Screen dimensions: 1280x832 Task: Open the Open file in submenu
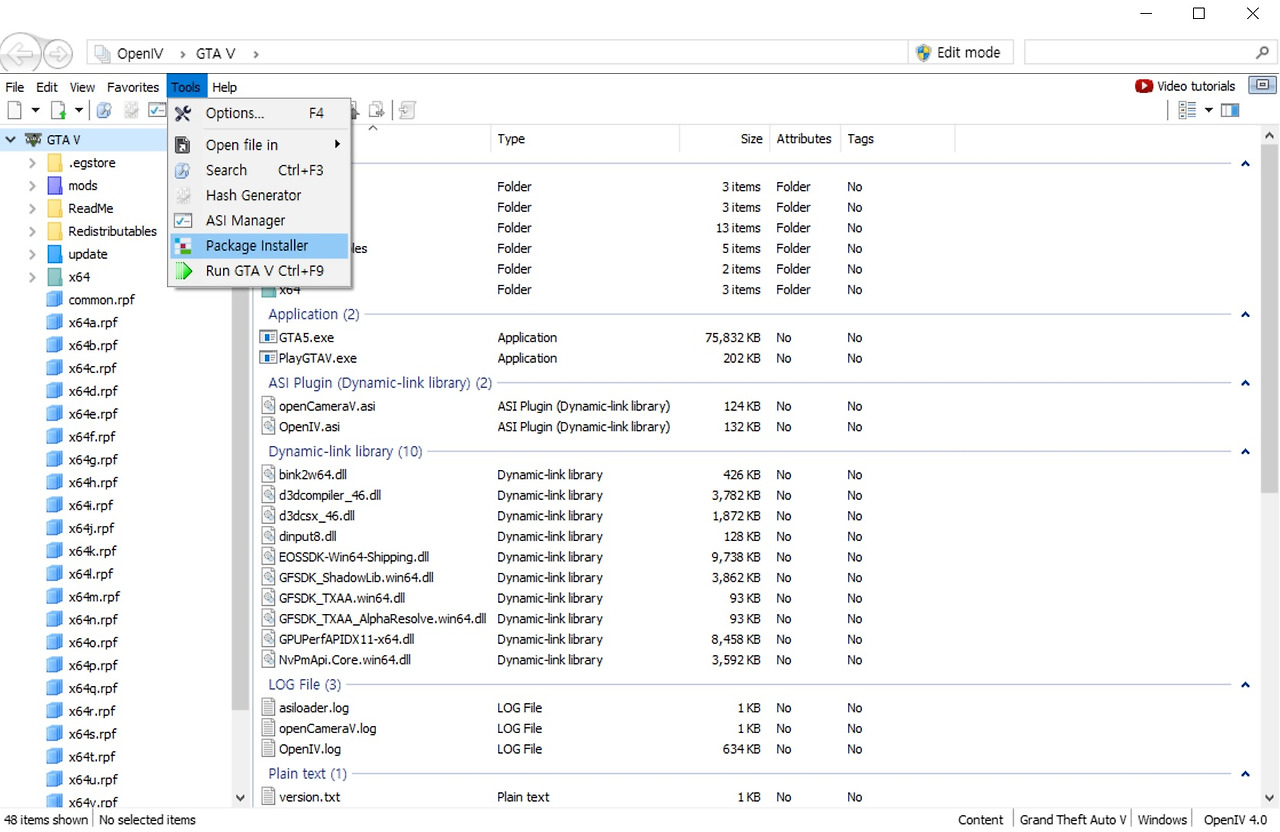click(x=259, y=145)
